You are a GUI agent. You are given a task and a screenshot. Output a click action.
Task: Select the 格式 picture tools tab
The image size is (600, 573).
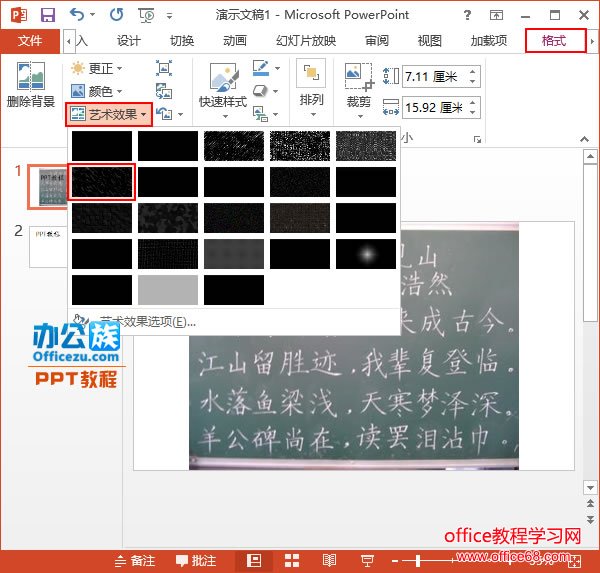click(555, 41)
